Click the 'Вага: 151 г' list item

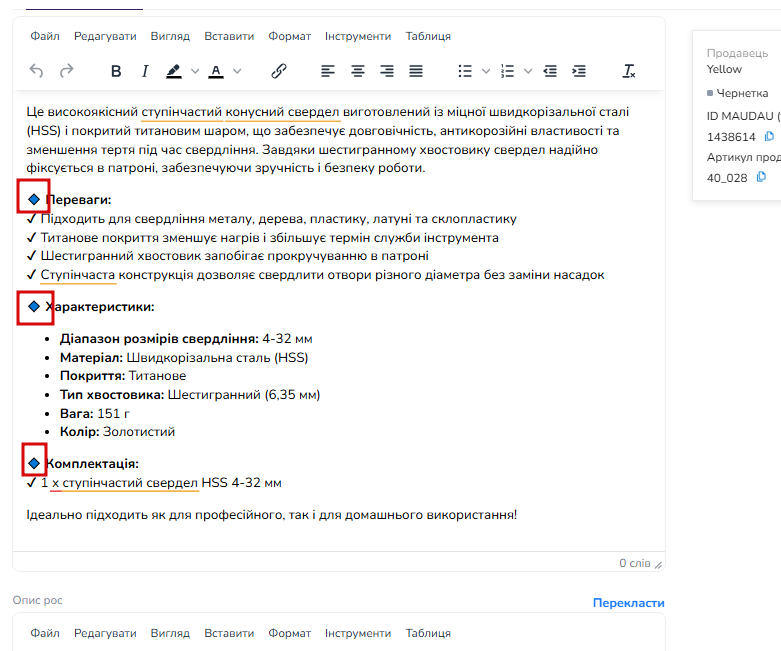click(x=95, y=413)
